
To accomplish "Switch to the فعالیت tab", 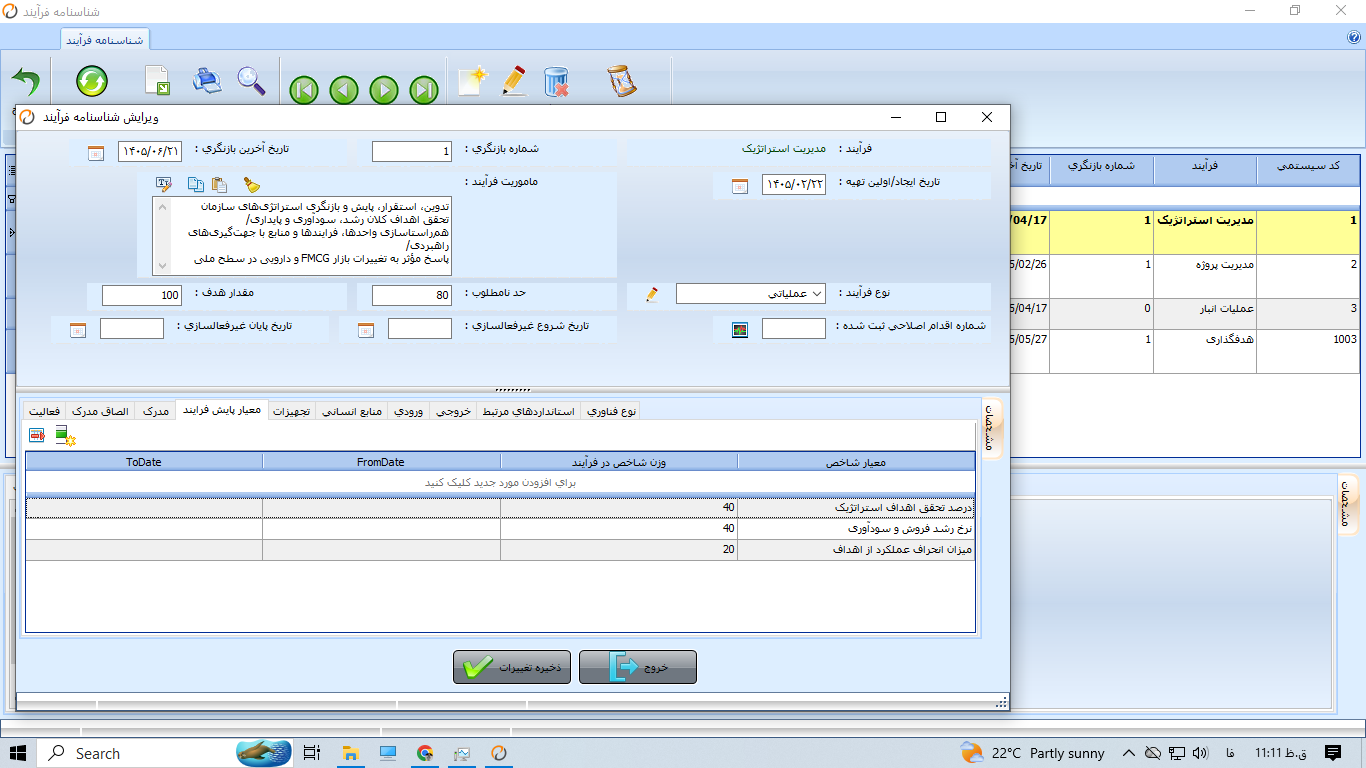I will coord(44,411).
